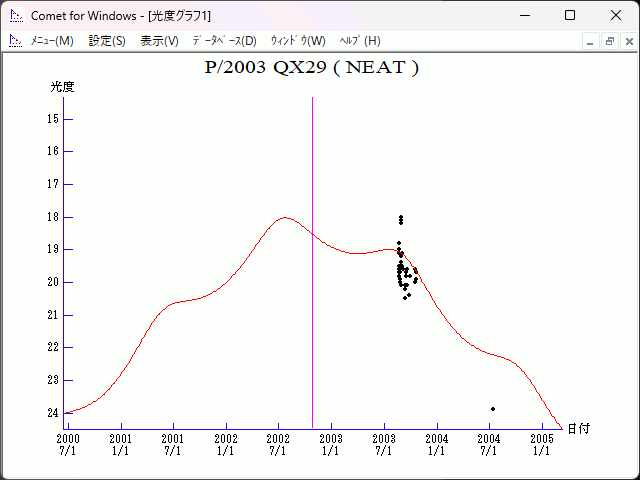Open the 設定(S) settings menu
Screen dimensions: 640x480
(107, 41)
